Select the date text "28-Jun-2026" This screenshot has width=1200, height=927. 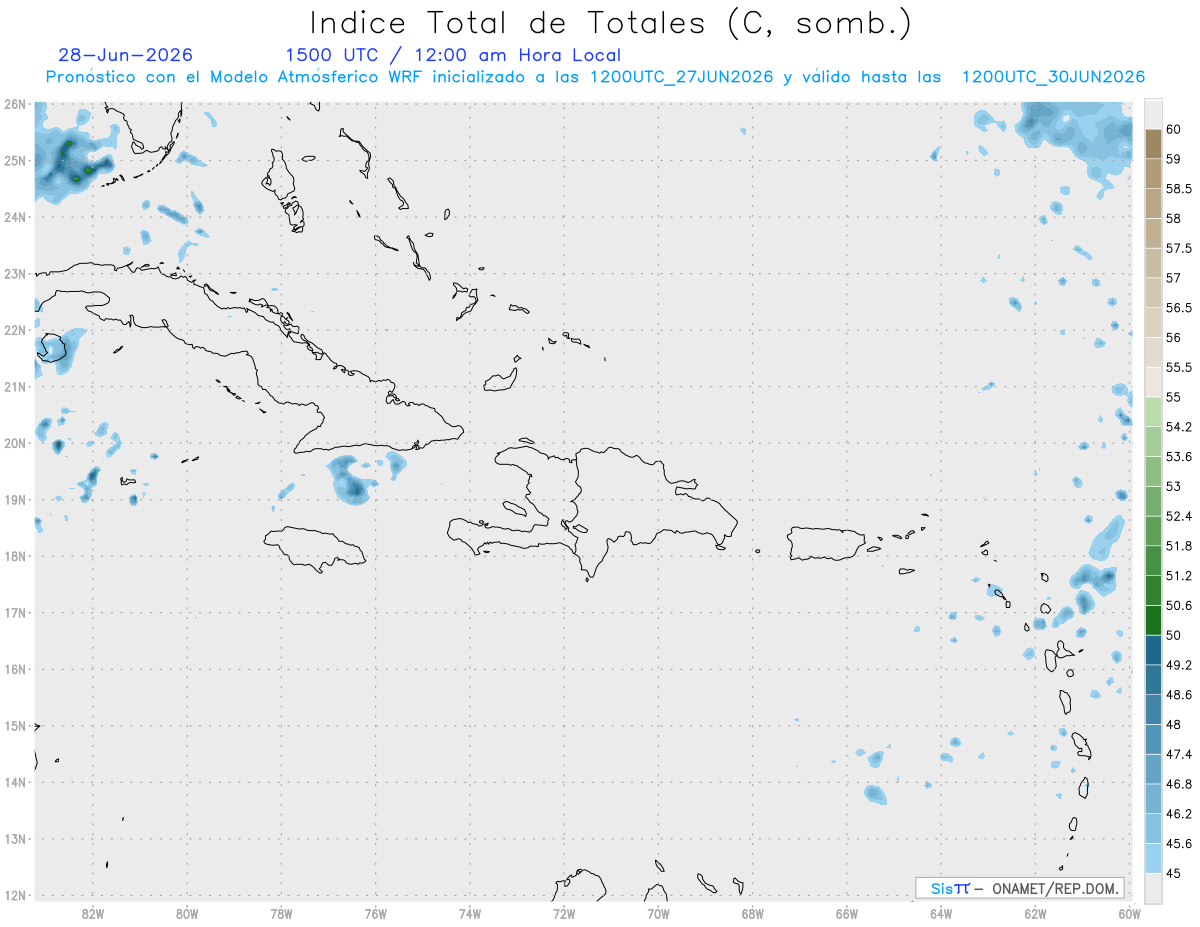[x=125, y=55]
